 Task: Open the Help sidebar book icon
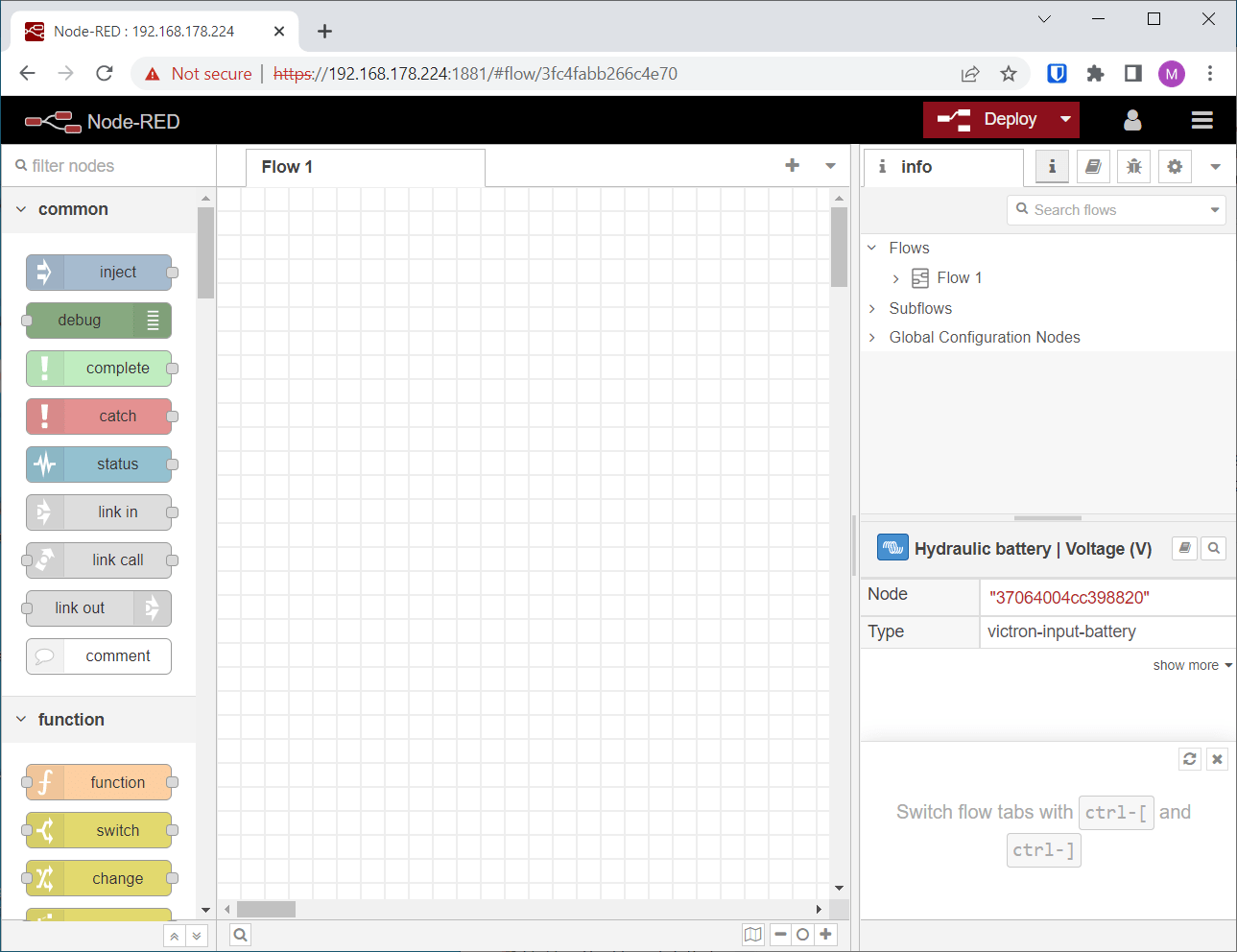pos(1093,167)
